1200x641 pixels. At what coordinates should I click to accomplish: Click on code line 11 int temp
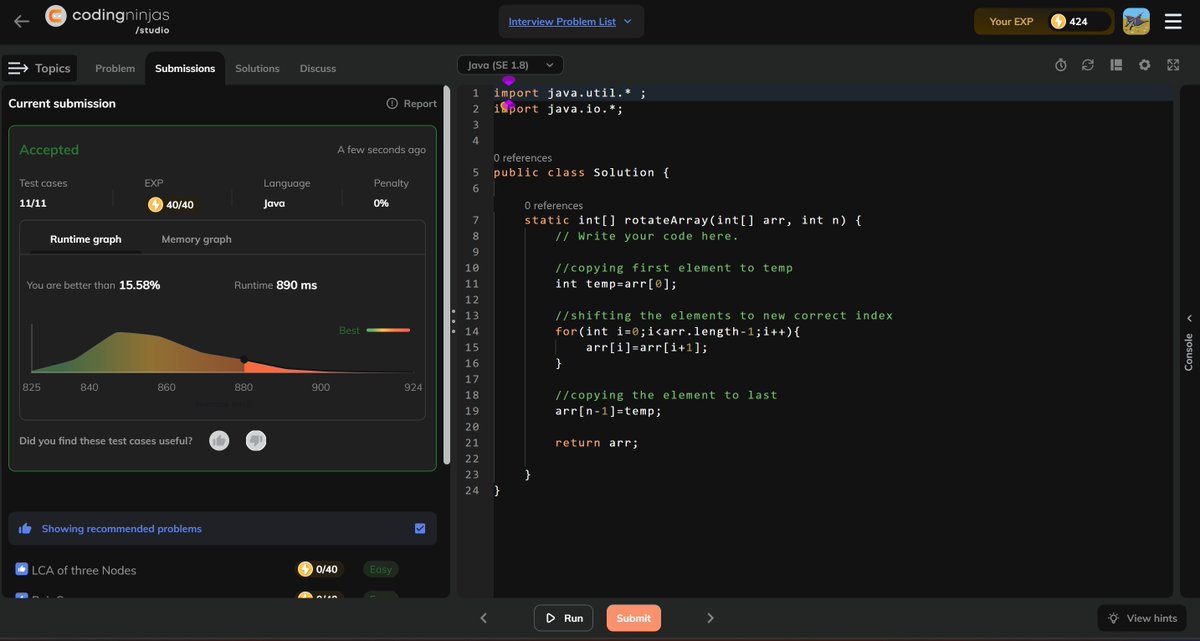617,284
